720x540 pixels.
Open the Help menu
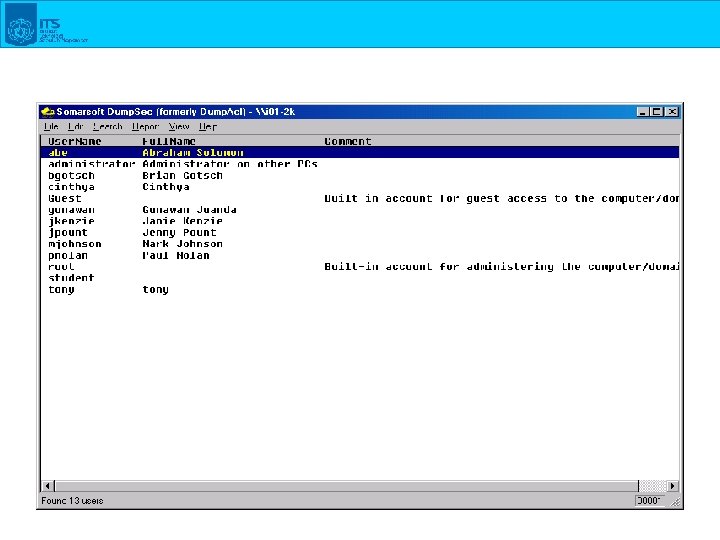click(x=208, y=126)
